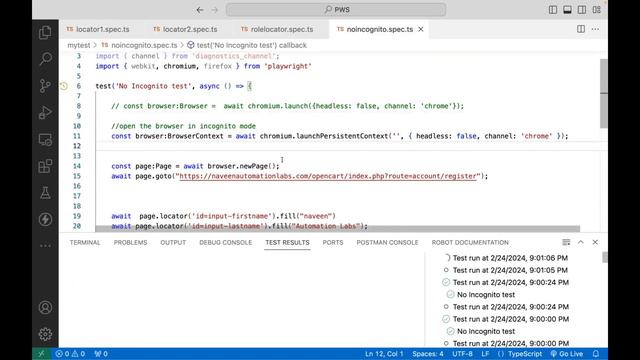This screenshot has height=360, width=640.
Task: Open the PROBLEMS panel tab
Action: tap(131, 242)
